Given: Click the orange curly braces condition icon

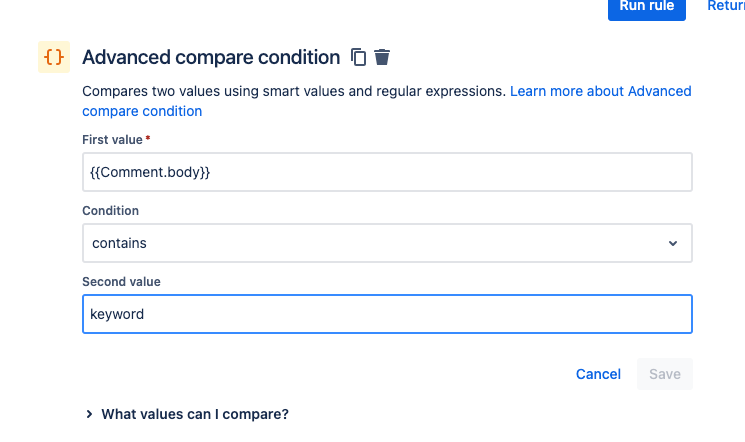Looking at the screenshot, I should pyautogui.click(x=54, y=57).
